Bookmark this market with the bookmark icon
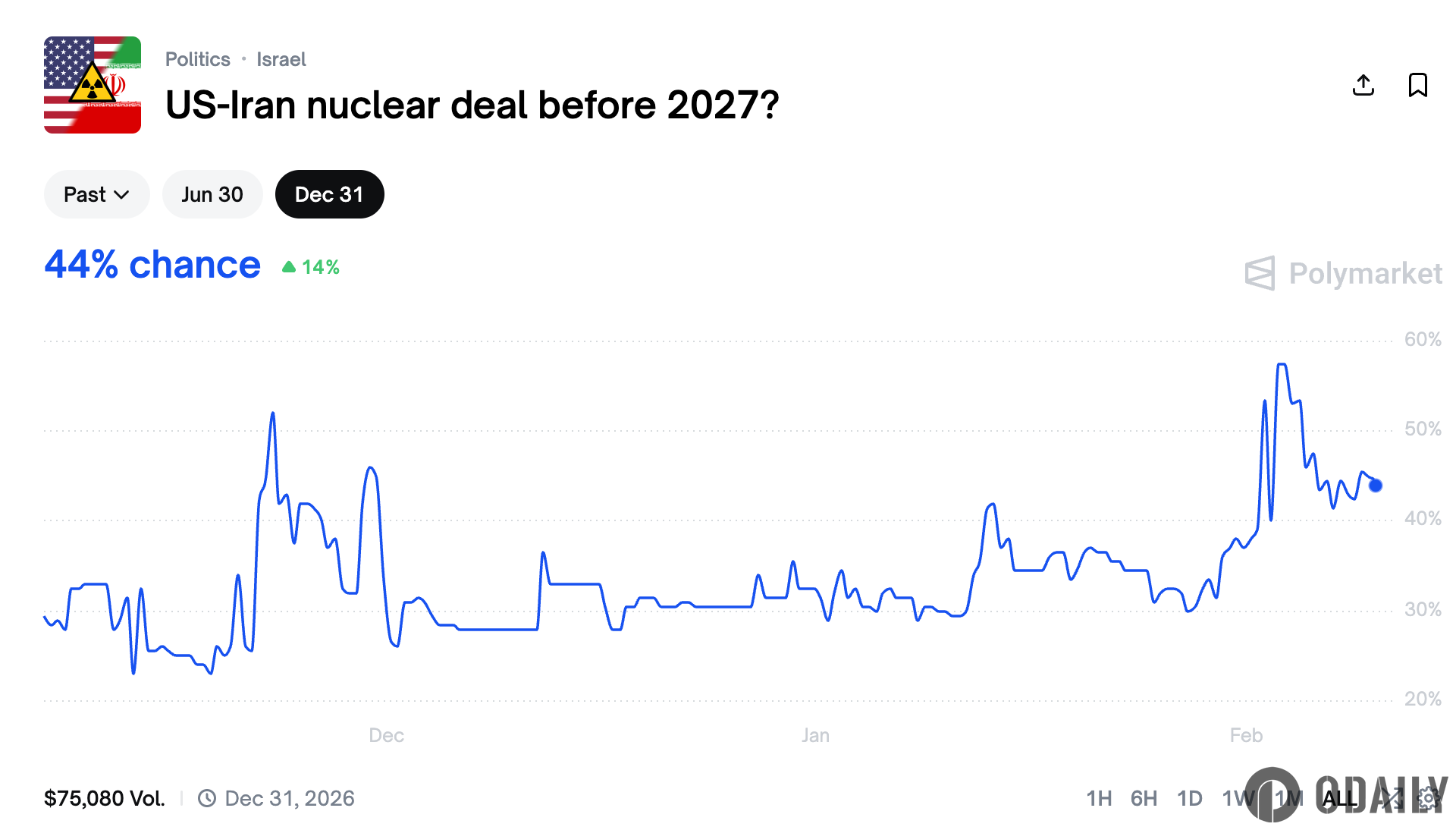This screenshot has width=1456, height=830. [1417, 86]
